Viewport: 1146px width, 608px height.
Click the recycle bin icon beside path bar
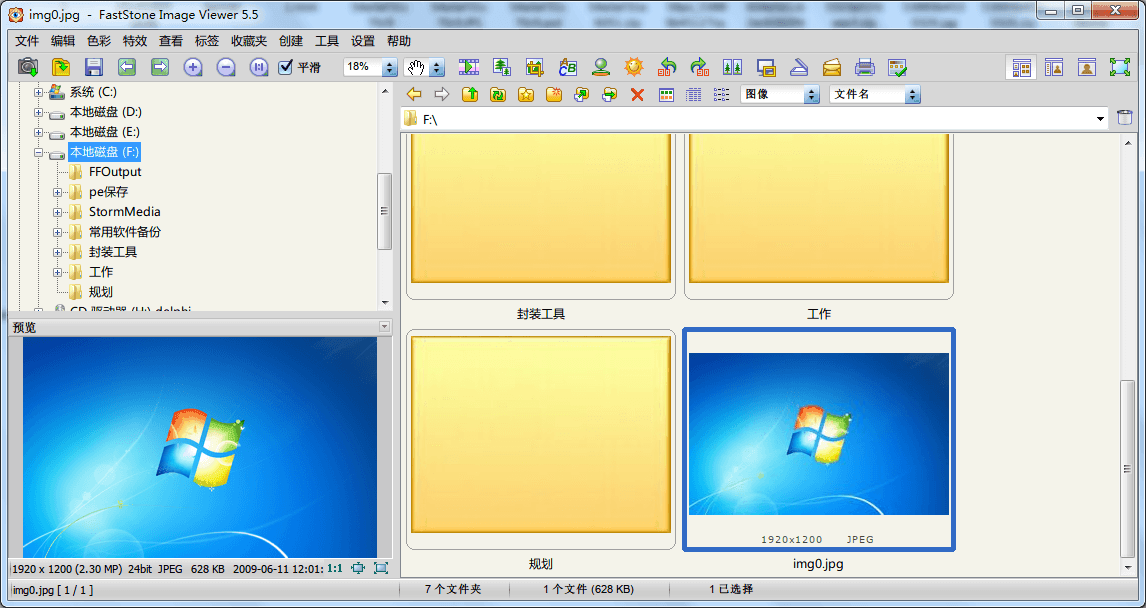pos(1125,118)
